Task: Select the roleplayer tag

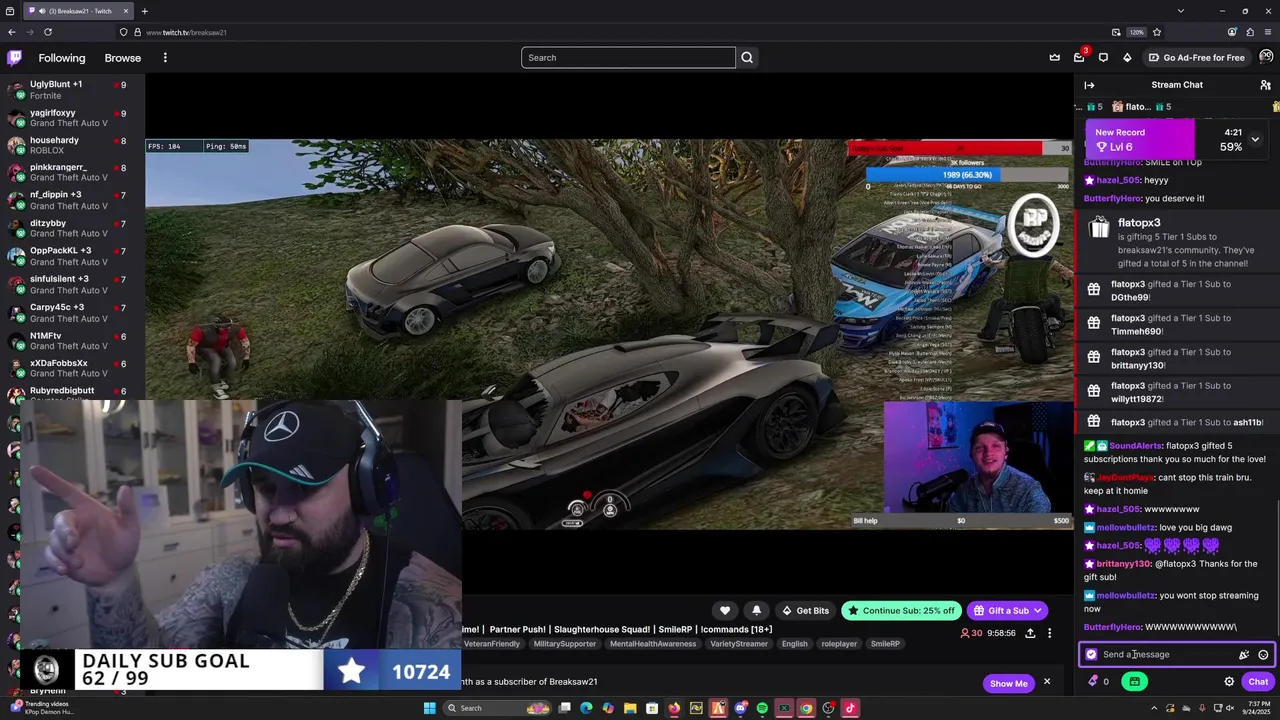Action: click(839, 644)
